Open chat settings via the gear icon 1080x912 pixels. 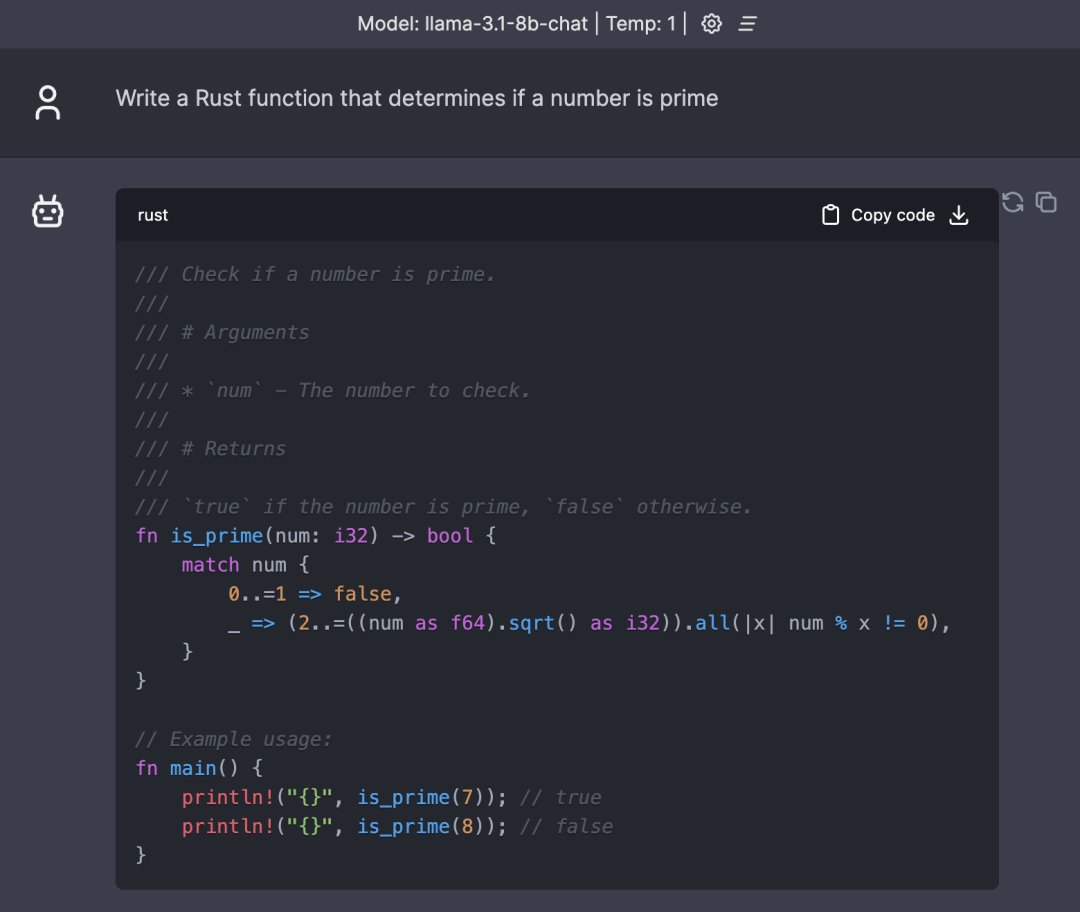coord(711,24)
